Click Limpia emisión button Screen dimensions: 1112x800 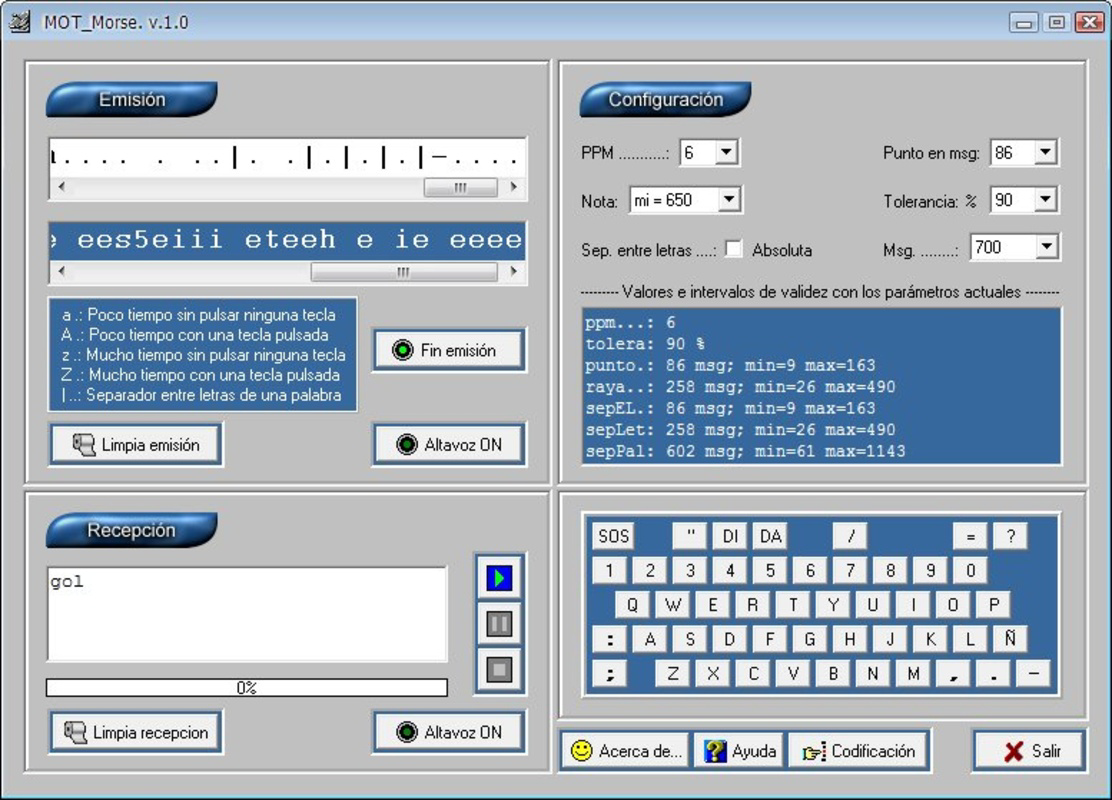point(136,445)
